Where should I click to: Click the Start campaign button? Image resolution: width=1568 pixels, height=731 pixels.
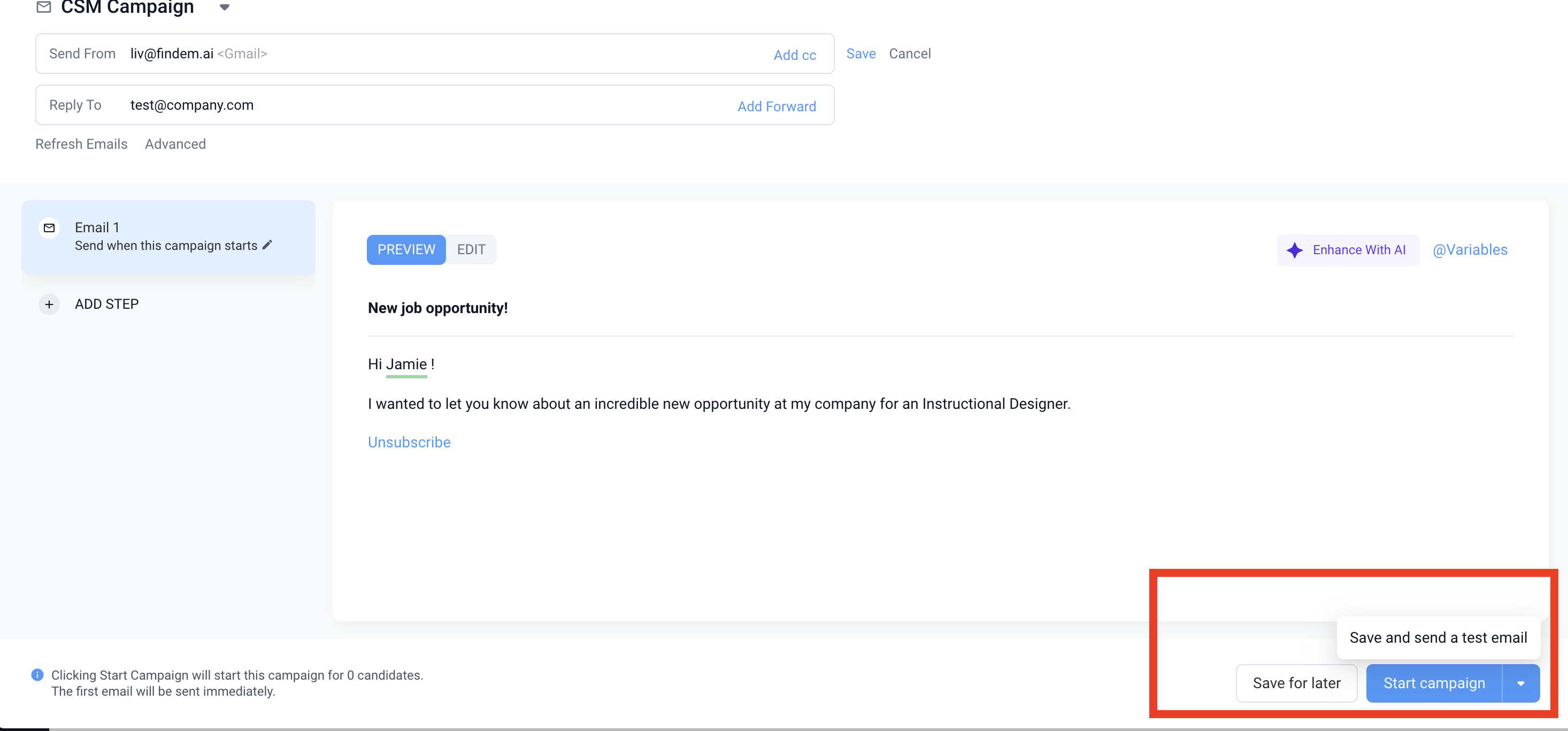(1434, 683)
